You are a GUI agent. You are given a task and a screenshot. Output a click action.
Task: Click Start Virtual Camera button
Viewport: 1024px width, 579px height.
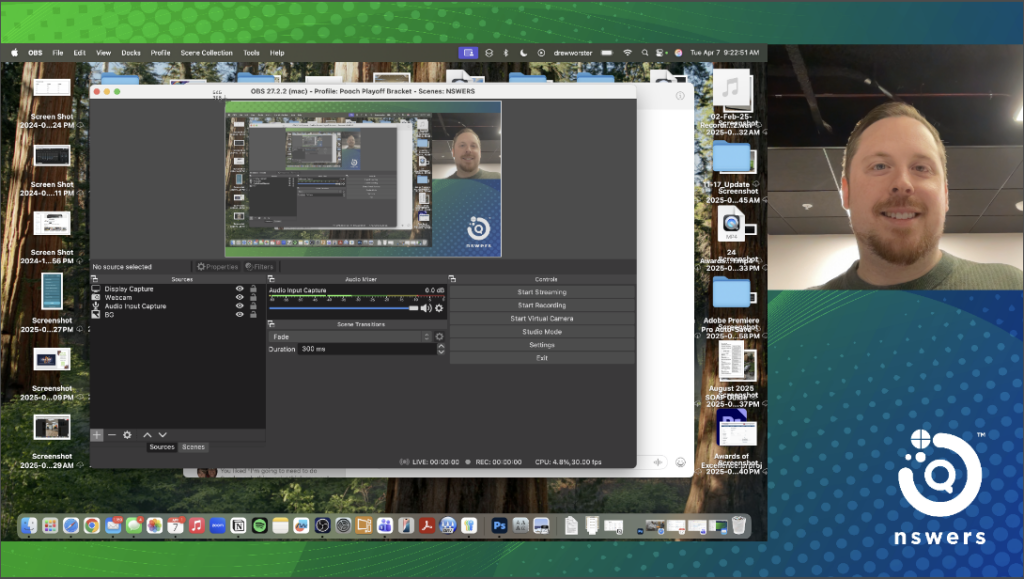(x=541, y=318)
